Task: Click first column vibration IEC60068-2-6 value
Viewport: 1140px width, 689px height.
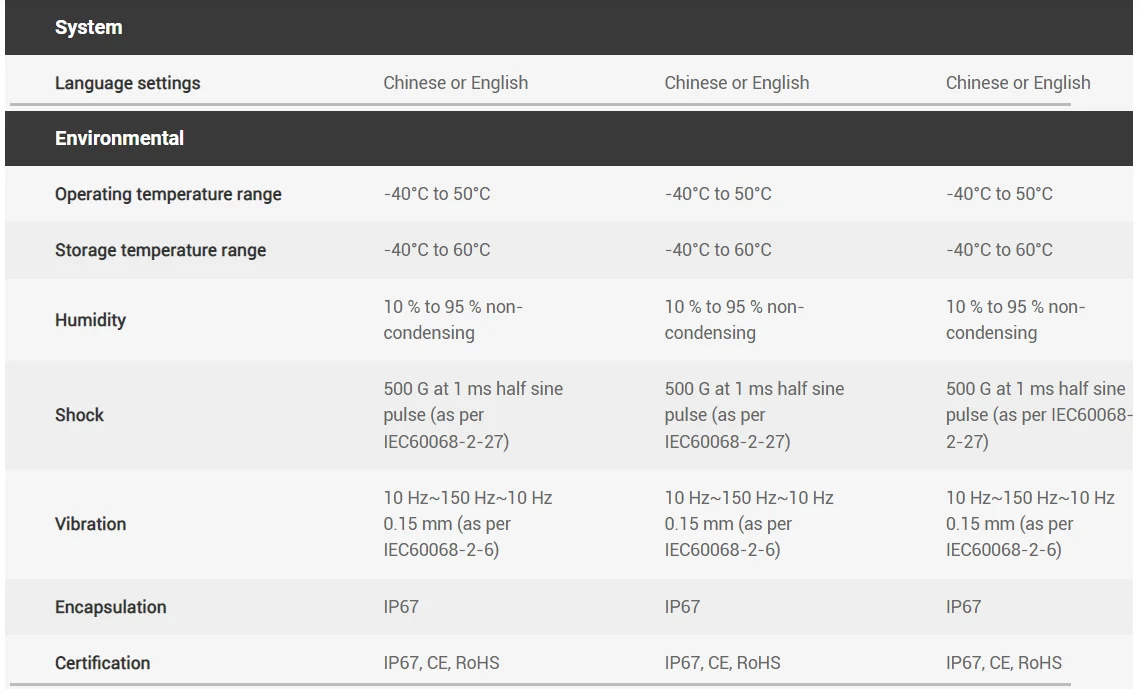Action: 467,524
